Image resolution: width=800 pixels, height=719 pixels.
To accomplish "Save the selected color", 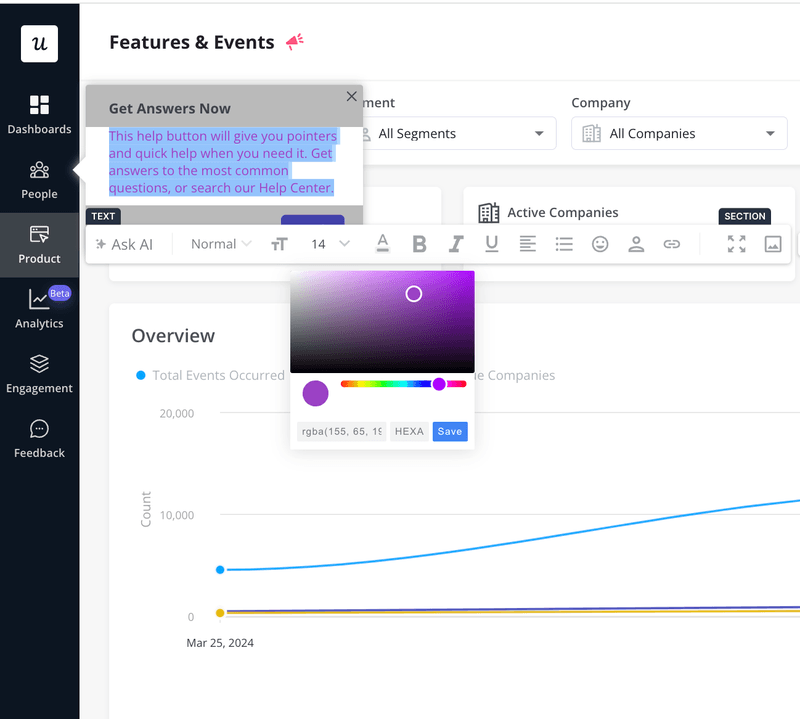I will tap(449, 431).
